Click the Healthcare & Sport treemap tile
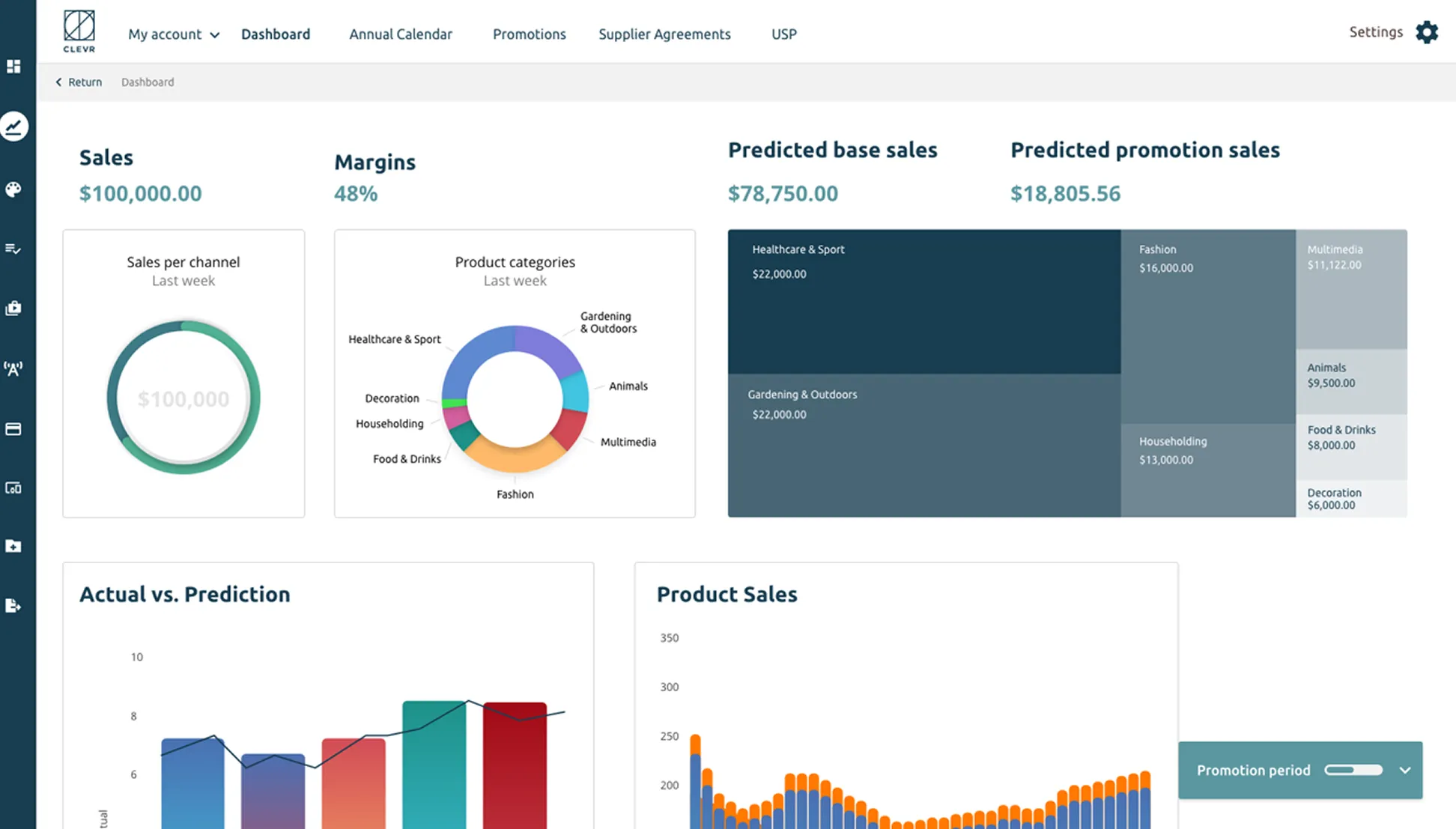Viewport: 1456px width, 829px height. [x=924, y=302]
